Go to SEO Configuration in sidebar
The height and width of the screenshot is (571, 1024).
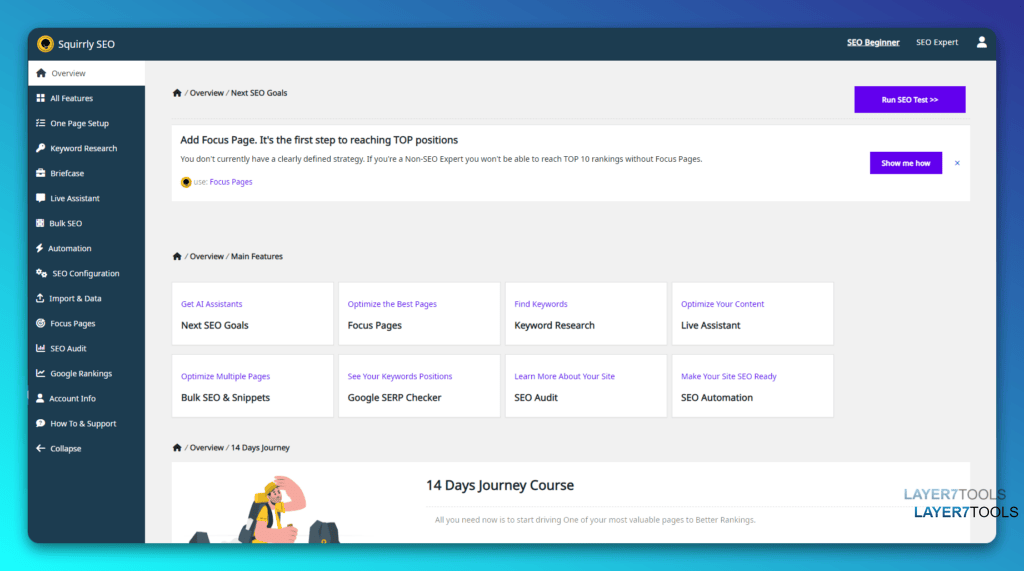coord(86,273)
